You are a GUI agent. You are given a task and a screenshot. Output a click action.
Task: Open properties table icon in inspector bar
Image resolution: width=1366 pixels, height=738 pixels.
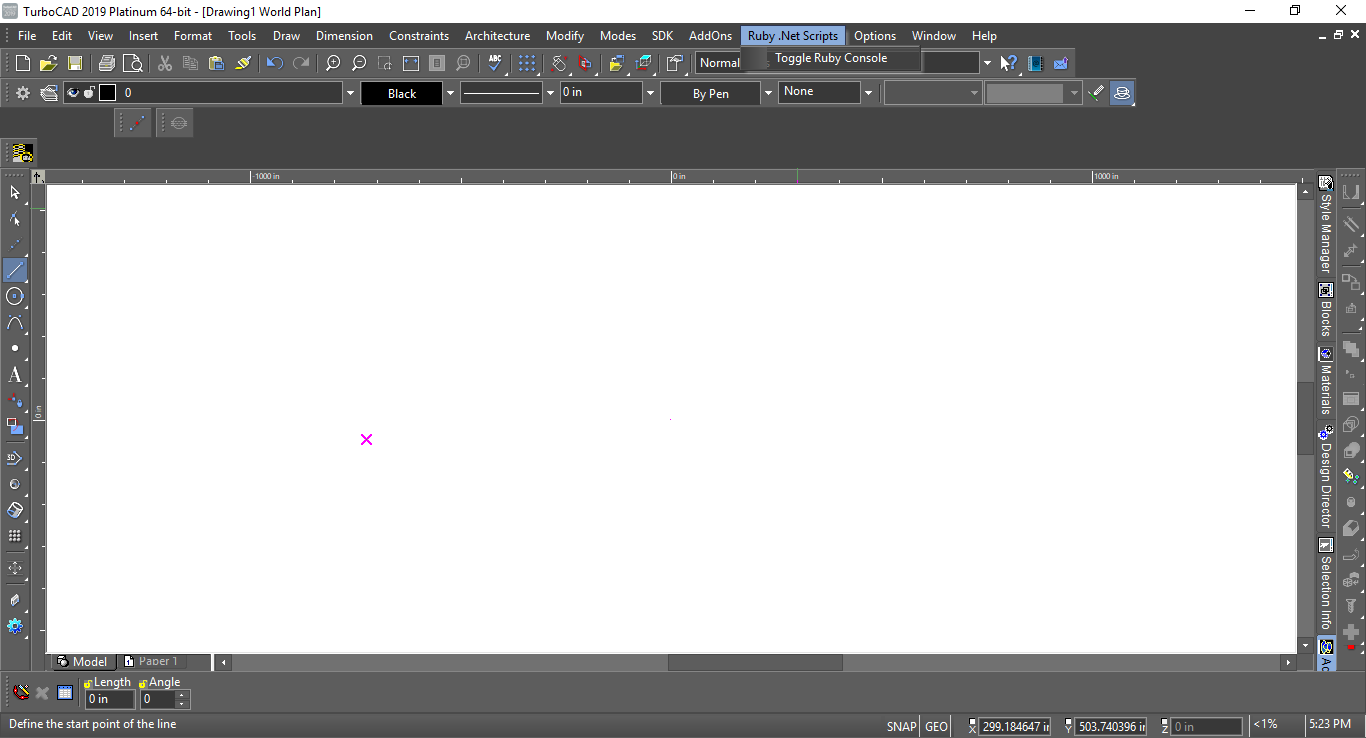[65, 692]
